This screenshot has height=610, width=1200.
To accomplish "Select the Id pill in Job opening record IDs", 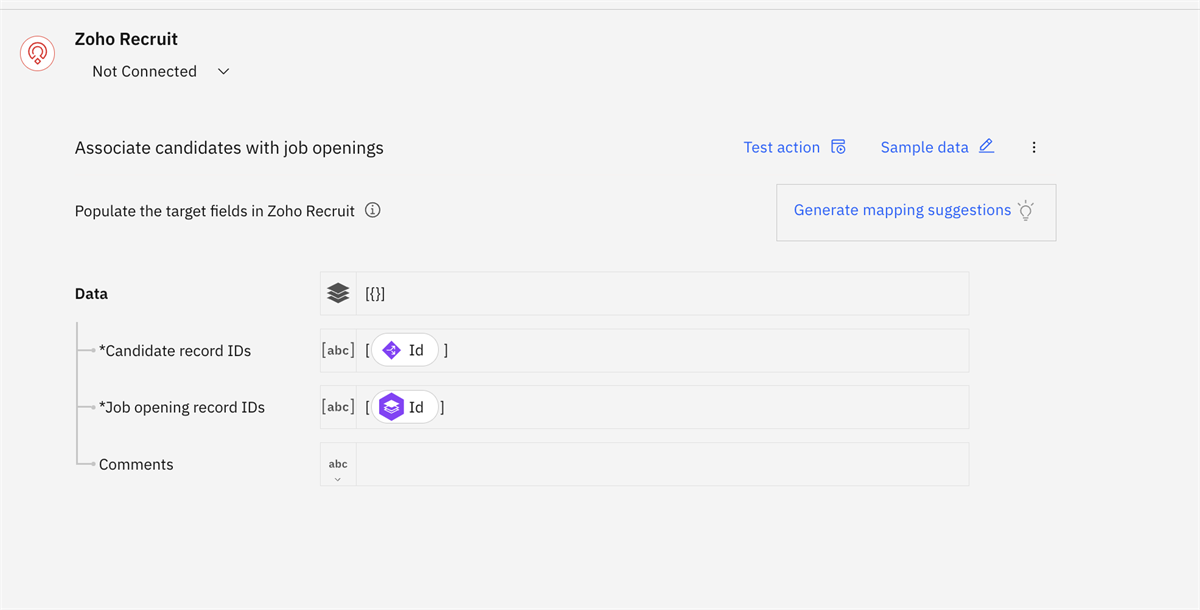I will tap(404, 407).
